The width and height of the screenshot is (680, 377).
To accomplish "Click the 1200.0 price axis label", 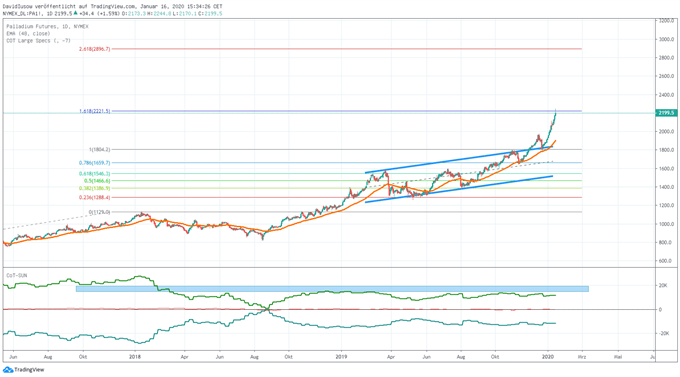I will [x=667, y=206].
